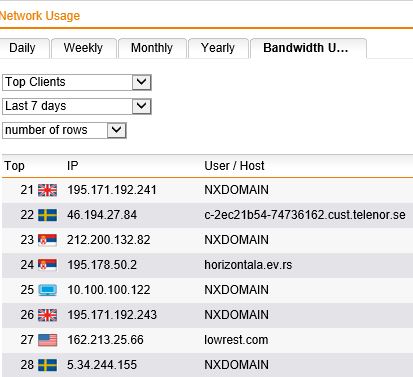The height and width of the screenshot is (377, 413).
Task: Click the Swedish flag icon in row 28
Action: coord(47,365)
